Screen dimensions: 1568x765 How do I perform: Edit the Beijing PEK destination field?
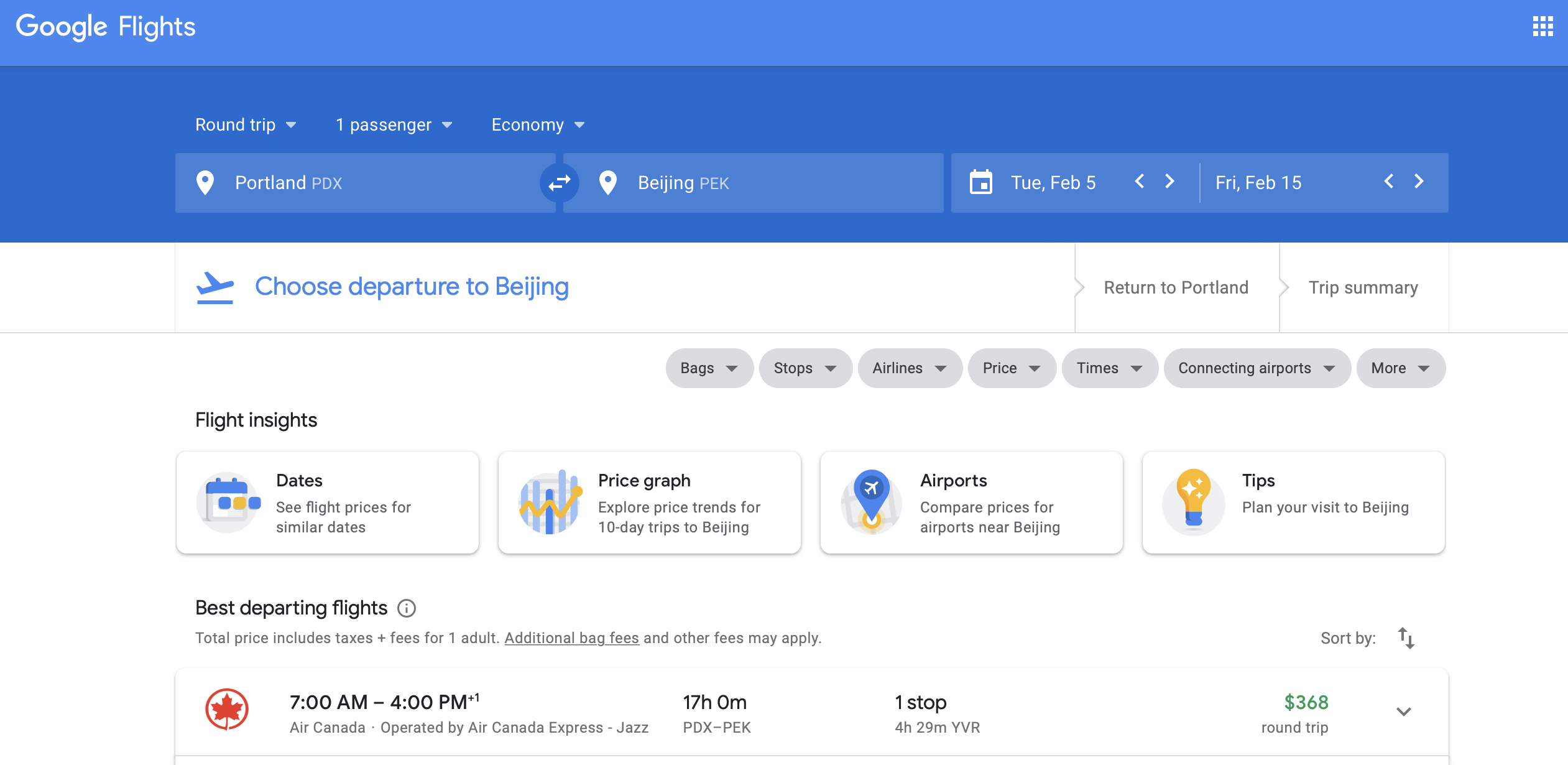point(754,183)
